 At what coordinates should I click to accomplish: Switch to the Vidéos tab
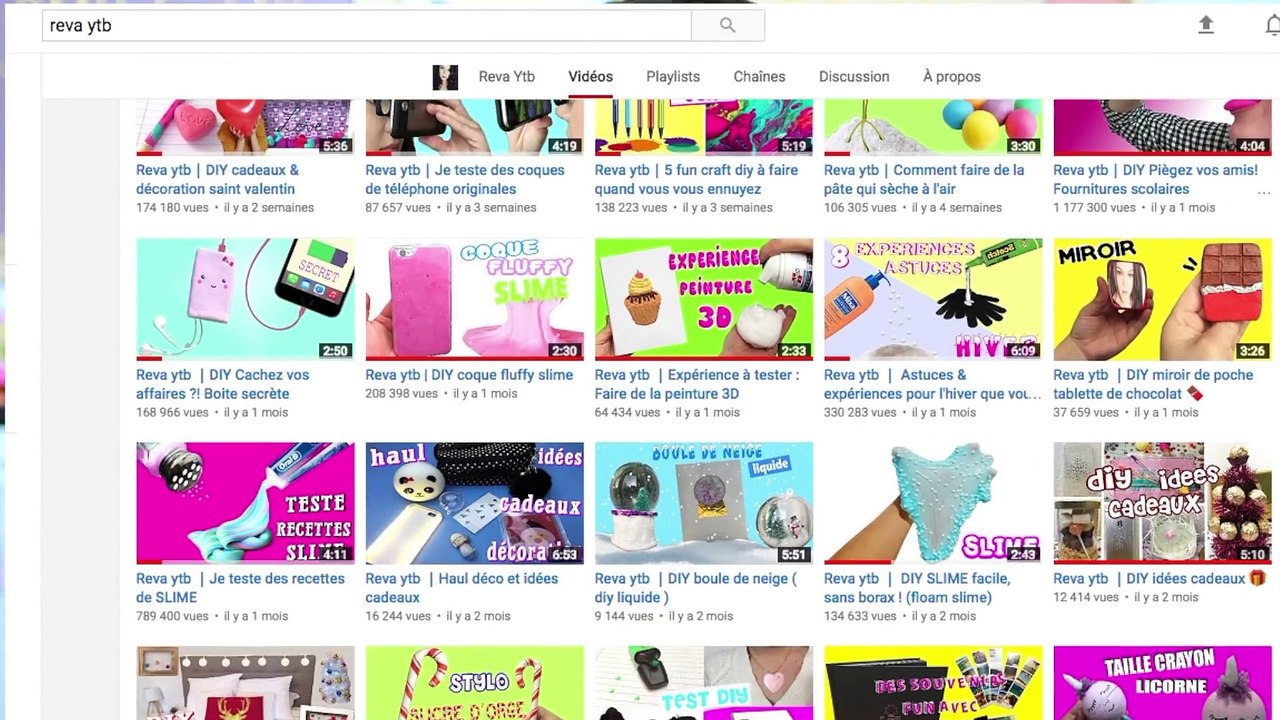[x=590, y=77]
